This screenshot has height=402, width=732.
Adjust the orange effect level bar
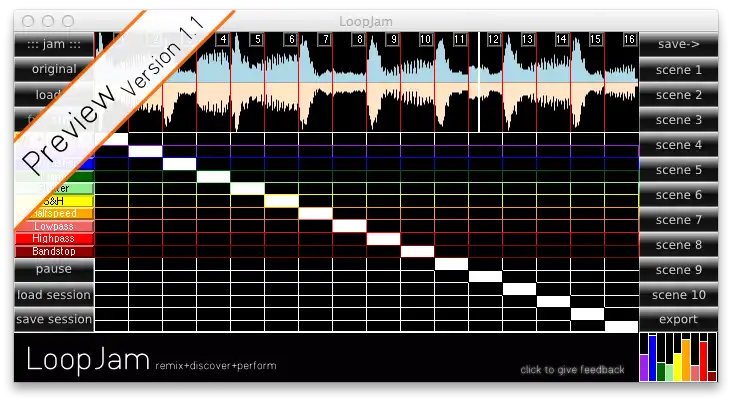pos(686,360)
